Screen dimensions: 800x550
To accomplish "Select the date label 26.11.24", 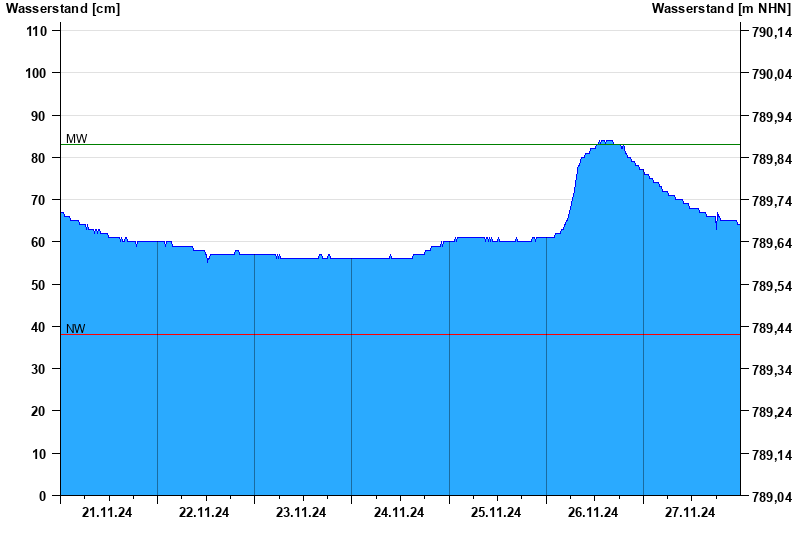I will click(593, 512).
